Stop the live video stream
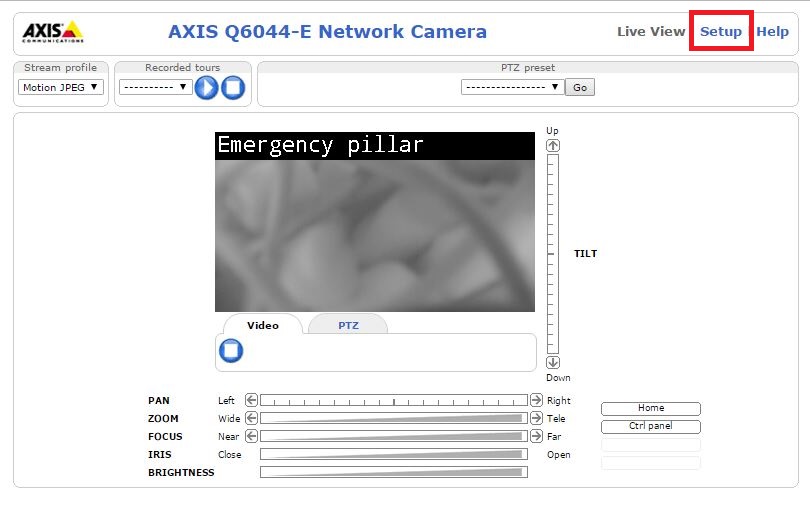The width and height of the screenshot is (810, 506). [x=231, y=351]
